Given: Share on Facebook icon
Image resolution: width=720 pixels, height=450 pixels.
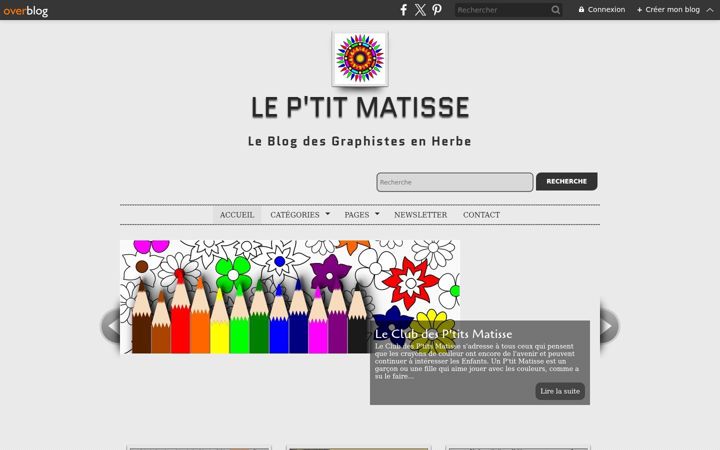Looking at the screenshot, I should point(403,10).
